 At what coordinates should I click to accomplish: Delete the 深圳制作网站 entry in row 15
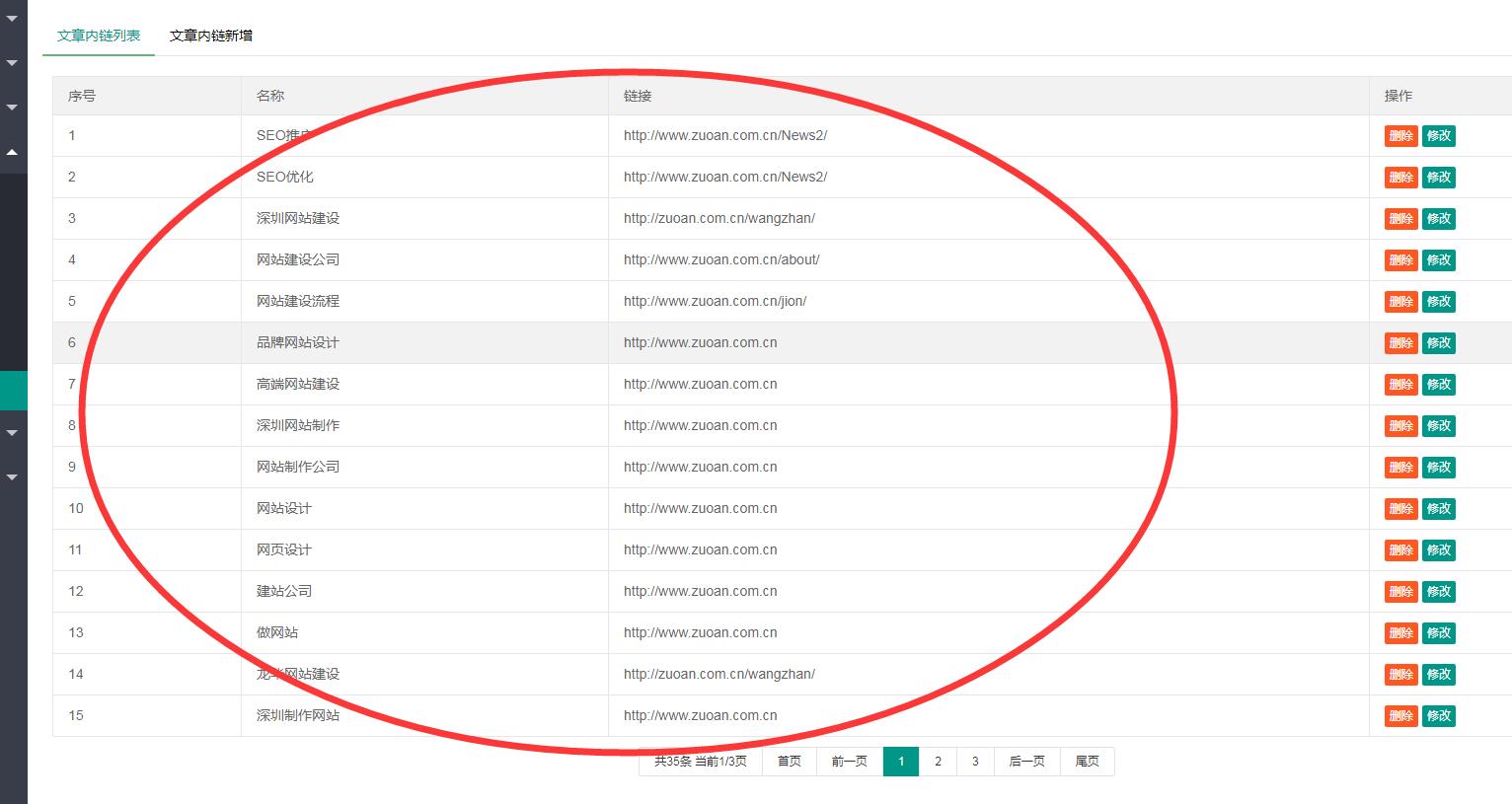click(x=1399, y=716)
